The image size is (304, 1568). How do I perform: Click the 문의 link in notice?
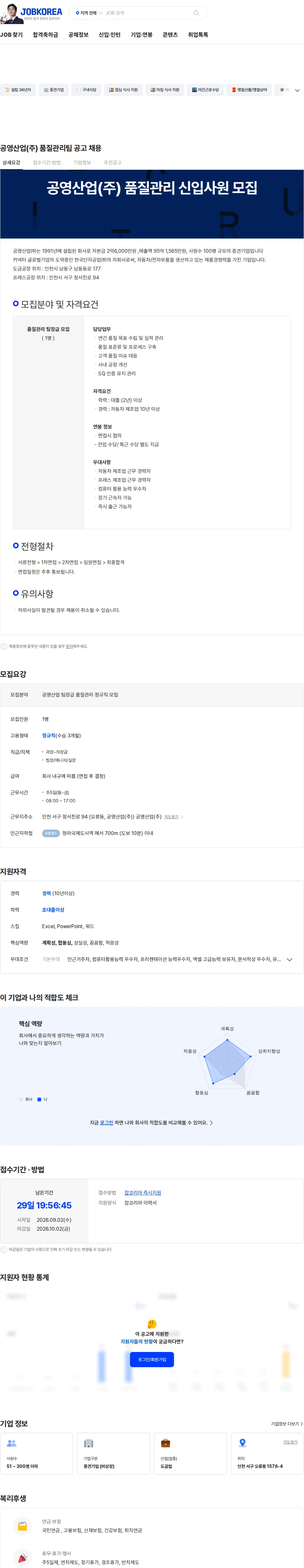pyautogui.click(x=69, y=646)
